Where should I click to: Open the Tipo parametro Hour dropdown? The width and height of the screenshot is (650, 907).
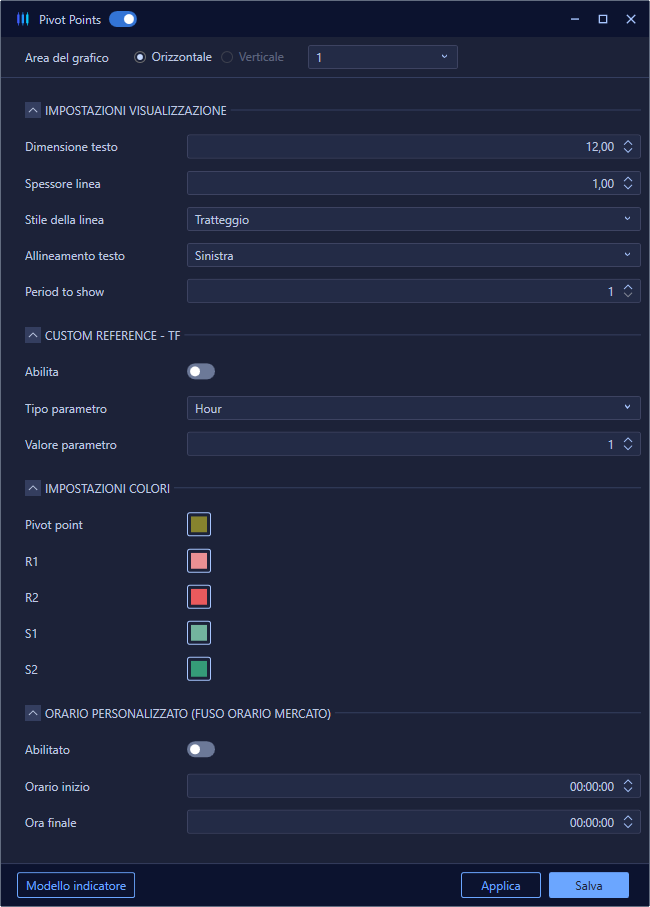tap(413, 408)
